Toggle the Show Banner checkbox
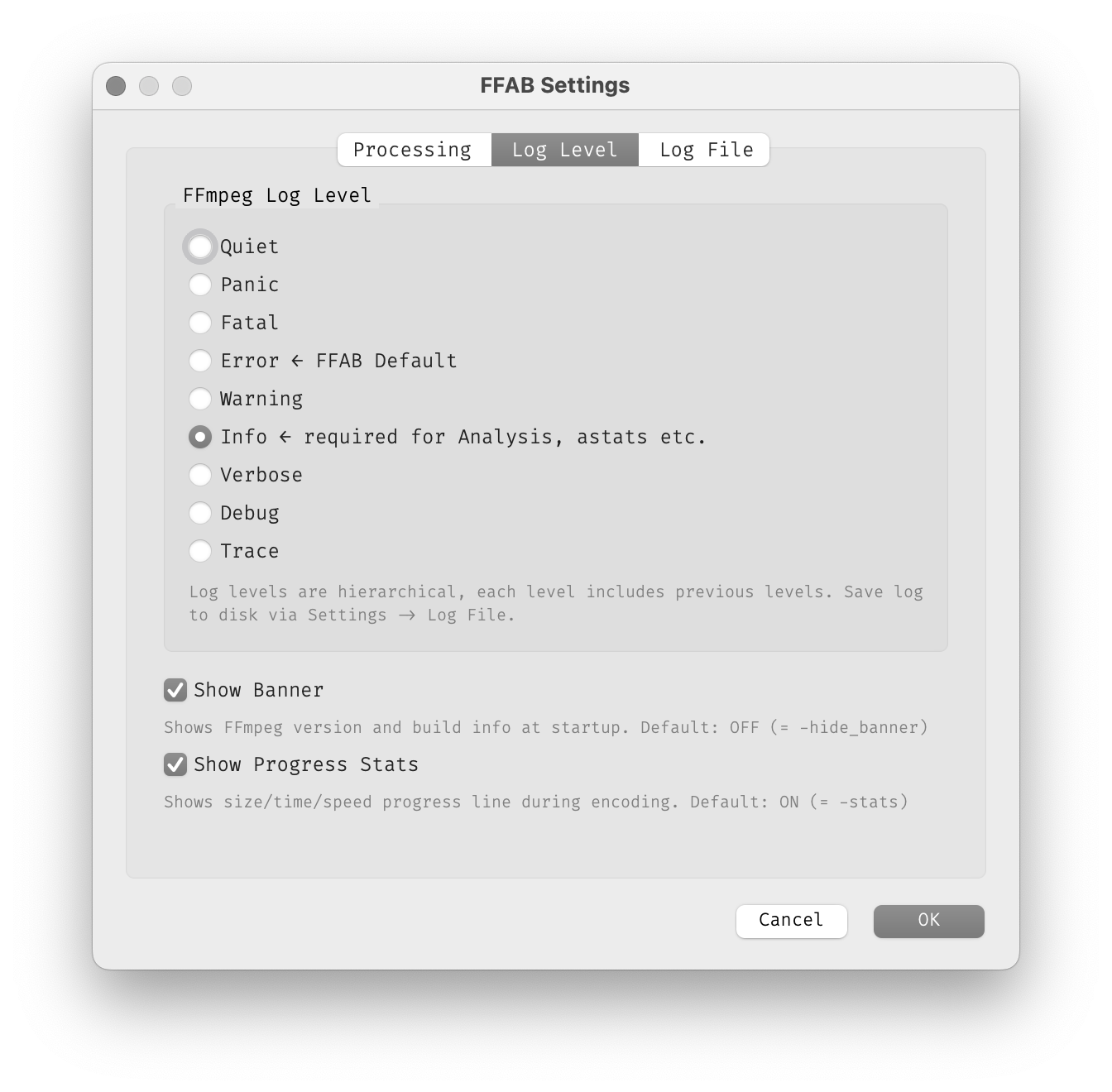The height and width of the screenshot is (1092, 1112). [175, 690]
